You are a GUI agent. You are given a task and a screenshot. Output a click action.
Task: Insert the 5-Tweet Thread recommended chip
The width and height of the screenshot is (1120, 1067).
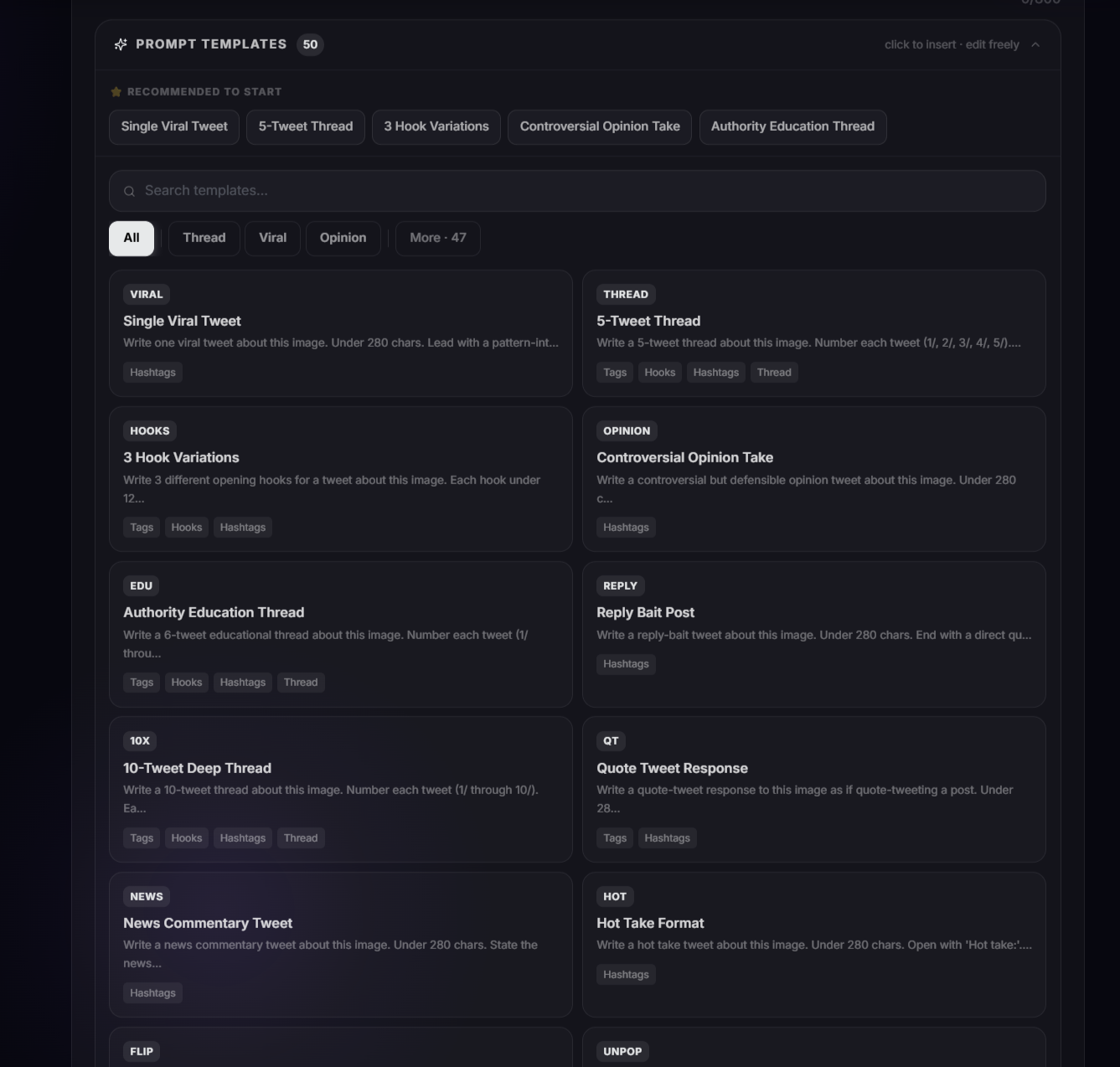(306, 126)
